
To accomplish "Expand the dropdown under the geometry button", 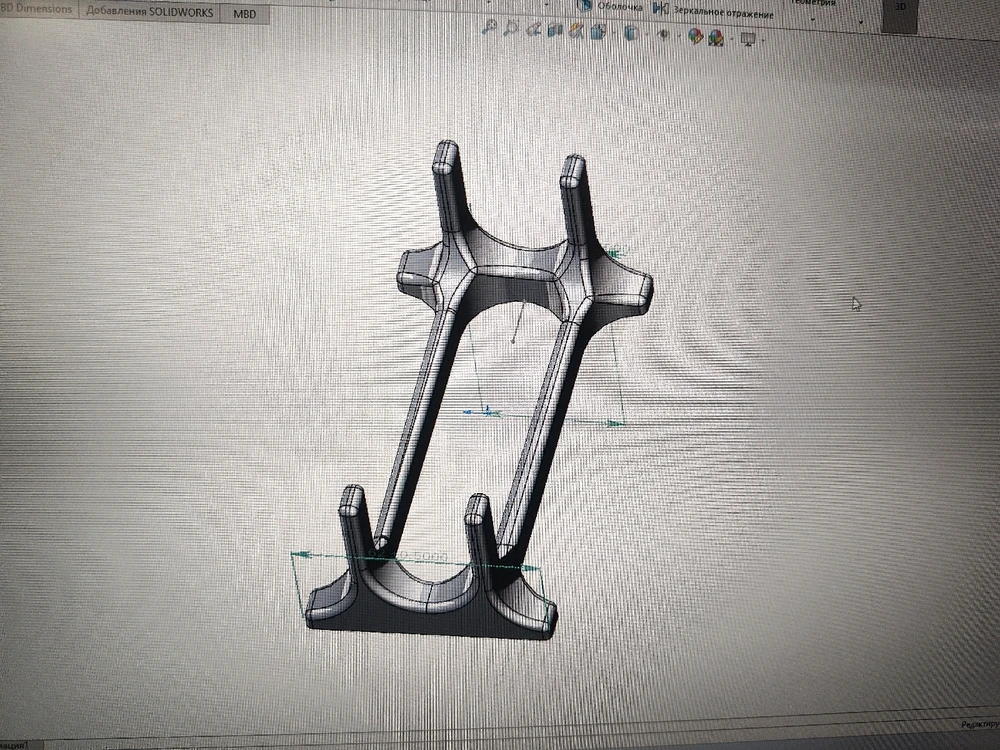I will 812,19.
